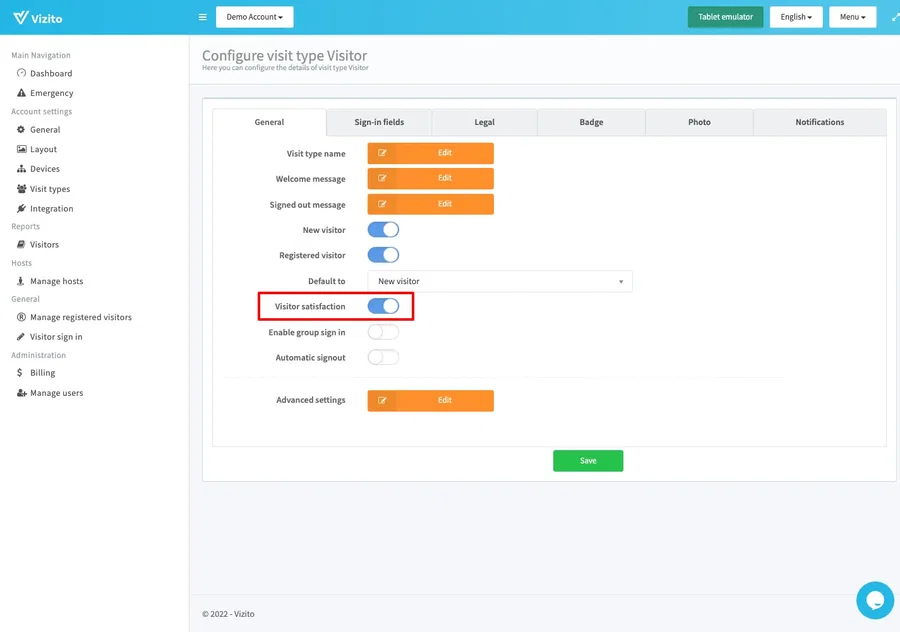
Task: Open the chat support bubble
Action: pyautogui.click(x=874, y=600)
